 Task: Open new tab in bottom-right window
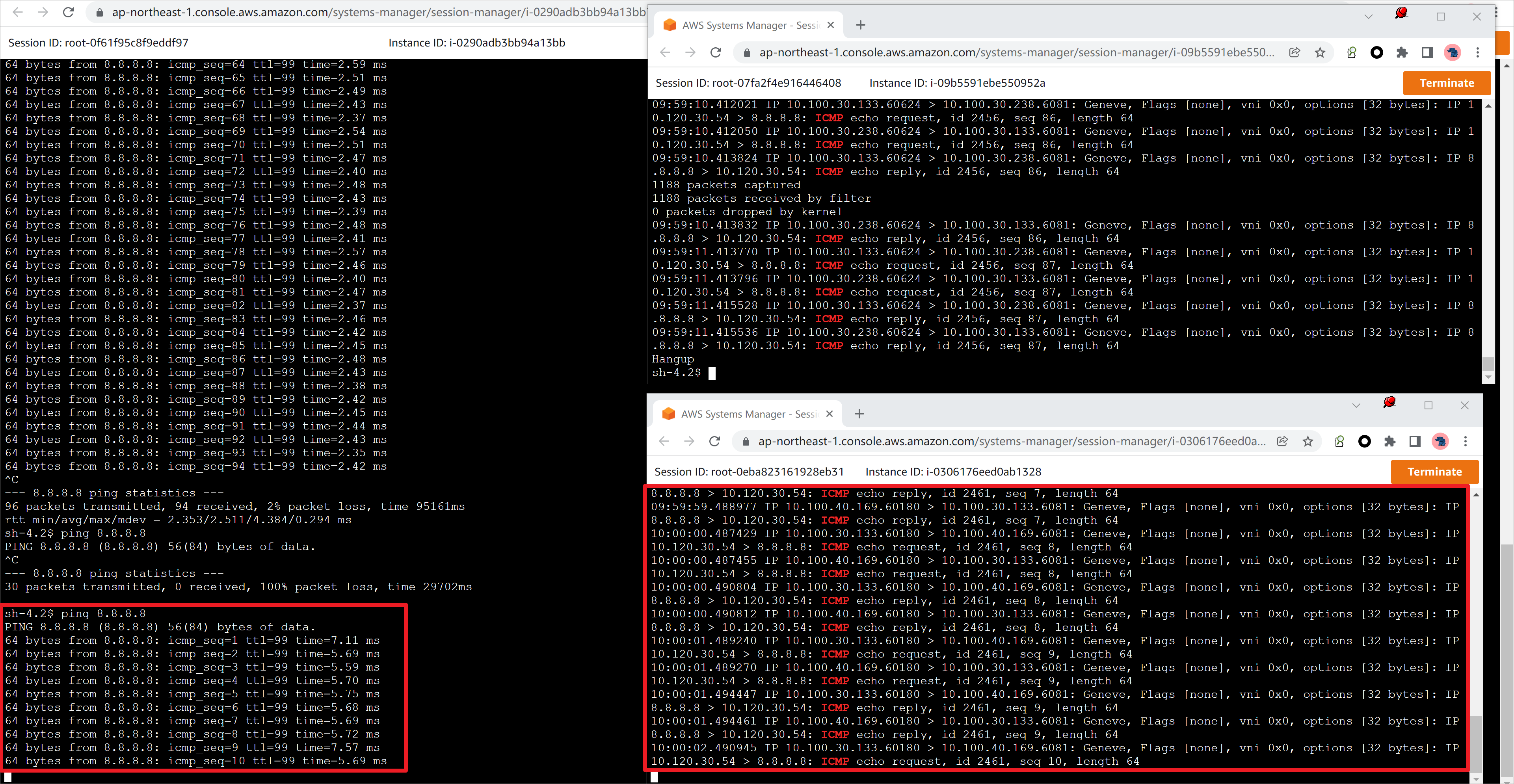point(859,414)
